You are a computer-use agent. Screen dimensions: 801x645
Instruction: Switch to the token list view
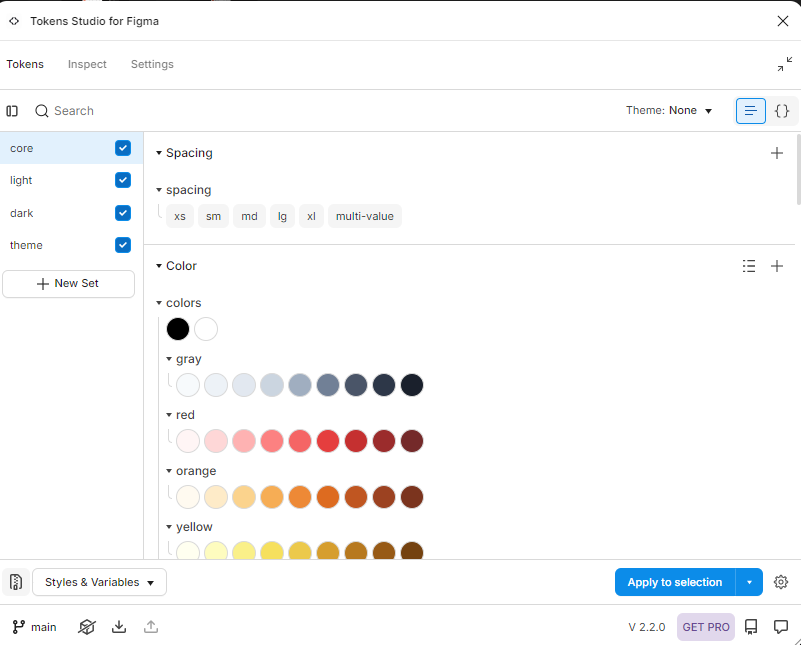coord(750,111)
